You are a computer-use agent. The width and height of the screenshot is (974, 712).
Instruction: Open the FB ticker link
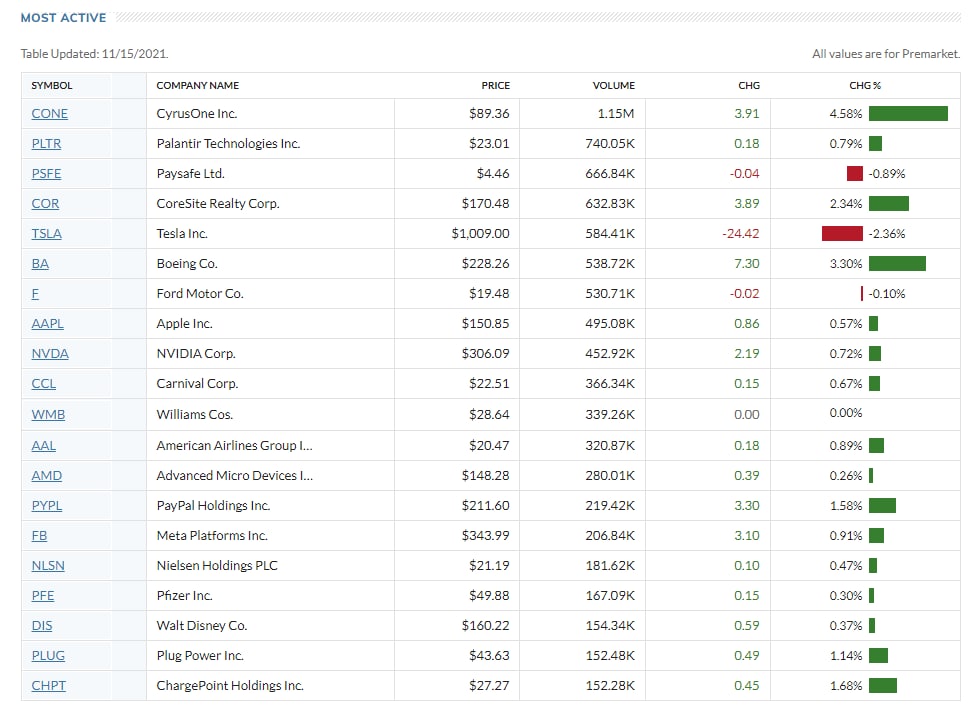point(39,536)
